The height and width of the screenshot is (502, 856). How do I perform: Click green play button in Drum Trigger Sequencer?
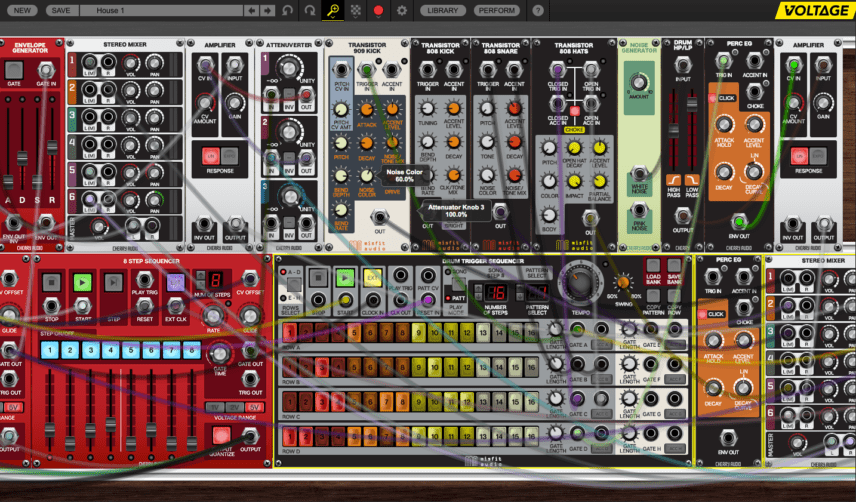click(x=345, y=278)
